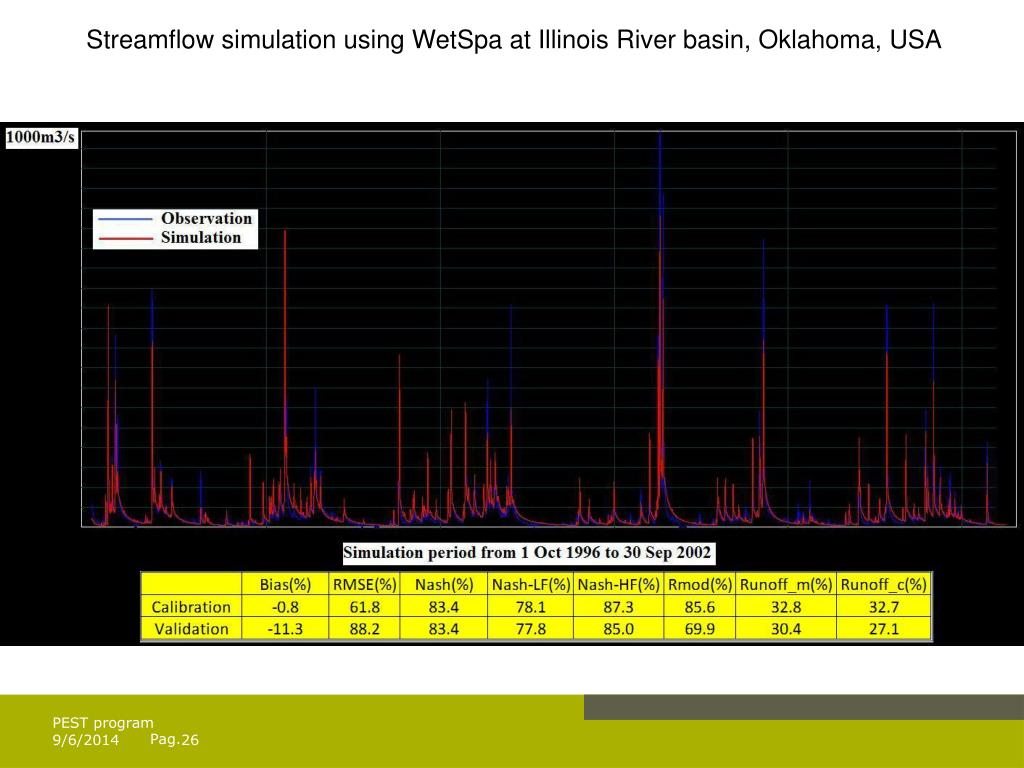Click the Runoff_m(%) column header

[785, 584]
